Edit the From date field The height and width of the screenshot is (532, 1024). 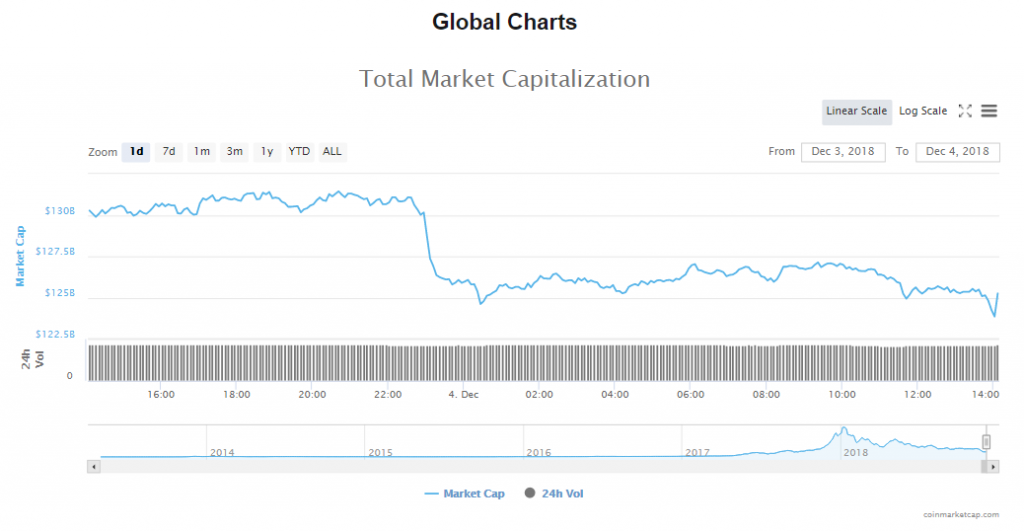pos(843,152)
